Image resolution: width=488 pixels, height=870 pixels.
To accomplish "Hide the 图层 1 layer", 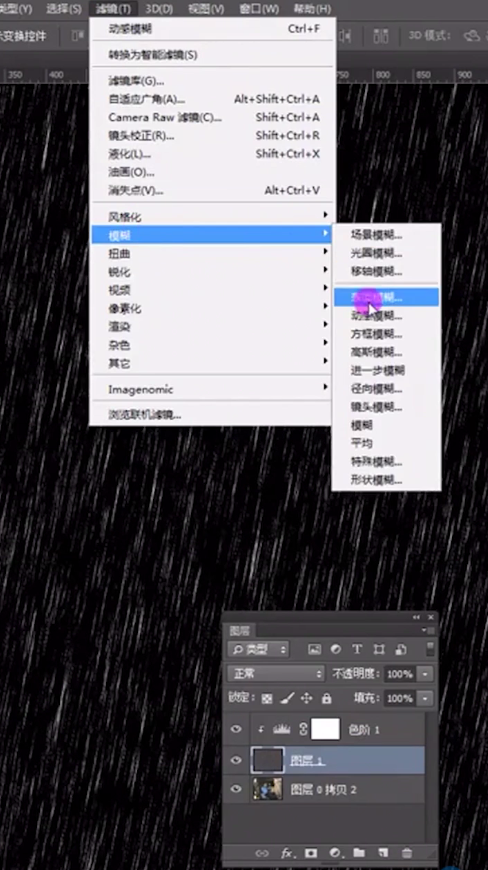I will click(x=236, y=760).
